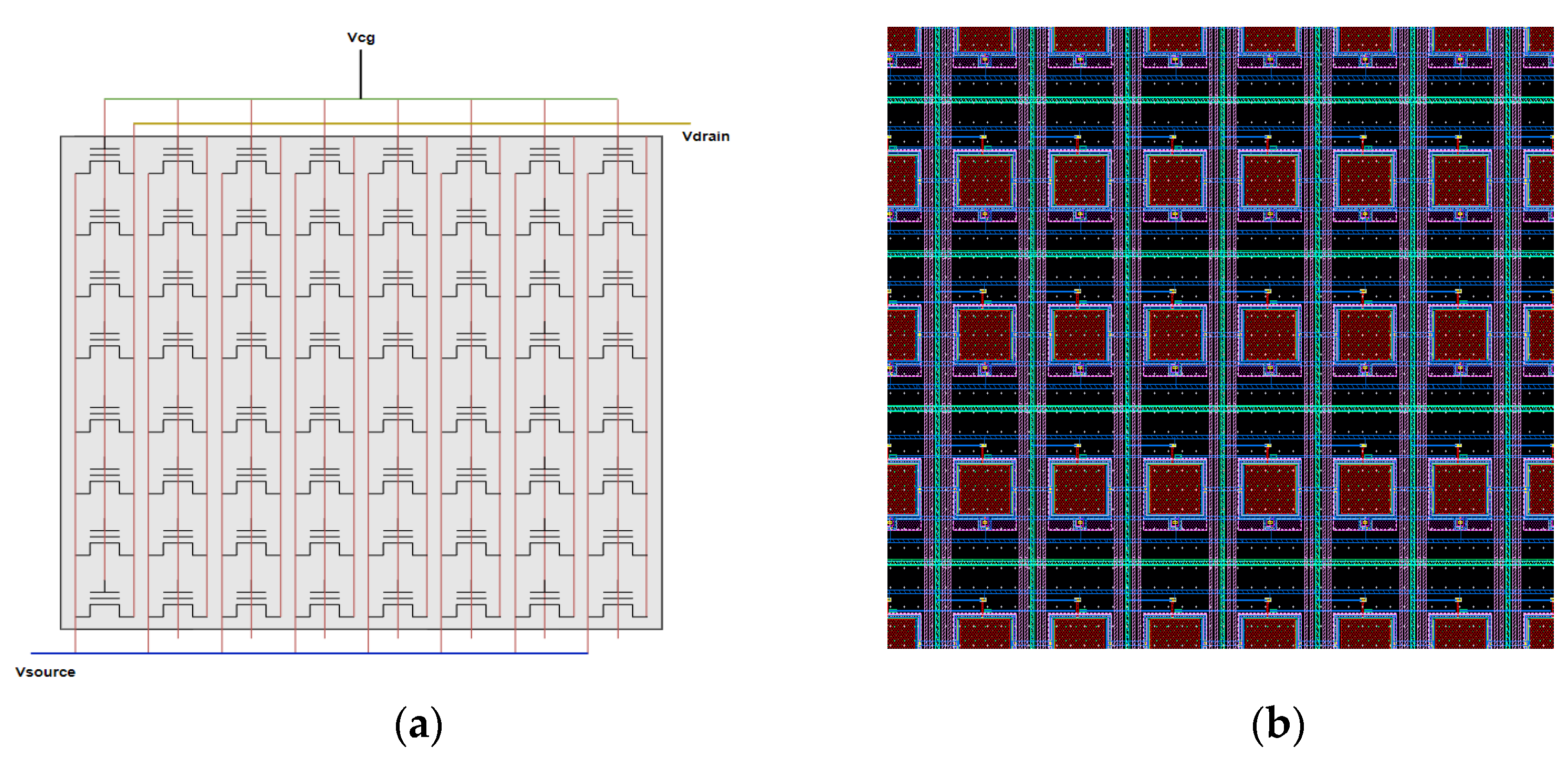Click the green horizontal Vcg bus line
1568x758 pixels.
click(x=286, y=99)
